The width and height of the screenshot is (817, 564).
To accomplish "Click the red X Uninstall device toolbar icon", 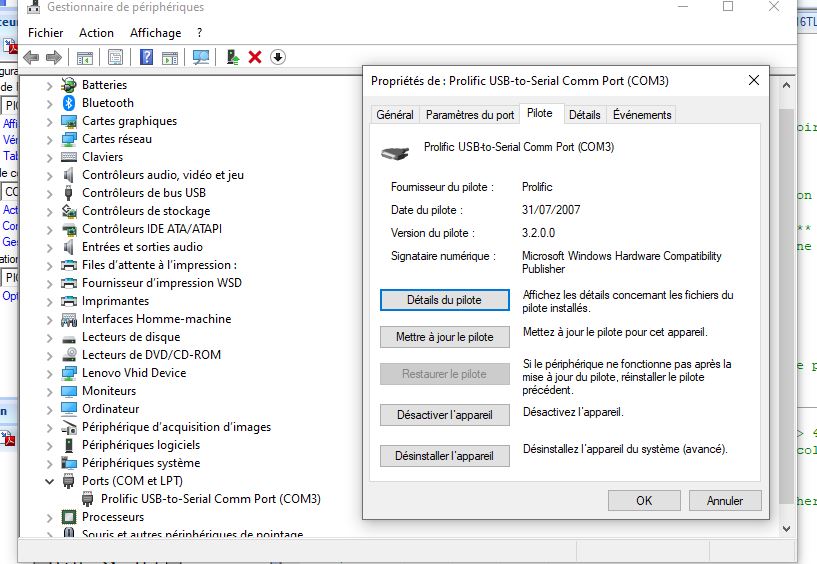I will pos(255,57).
